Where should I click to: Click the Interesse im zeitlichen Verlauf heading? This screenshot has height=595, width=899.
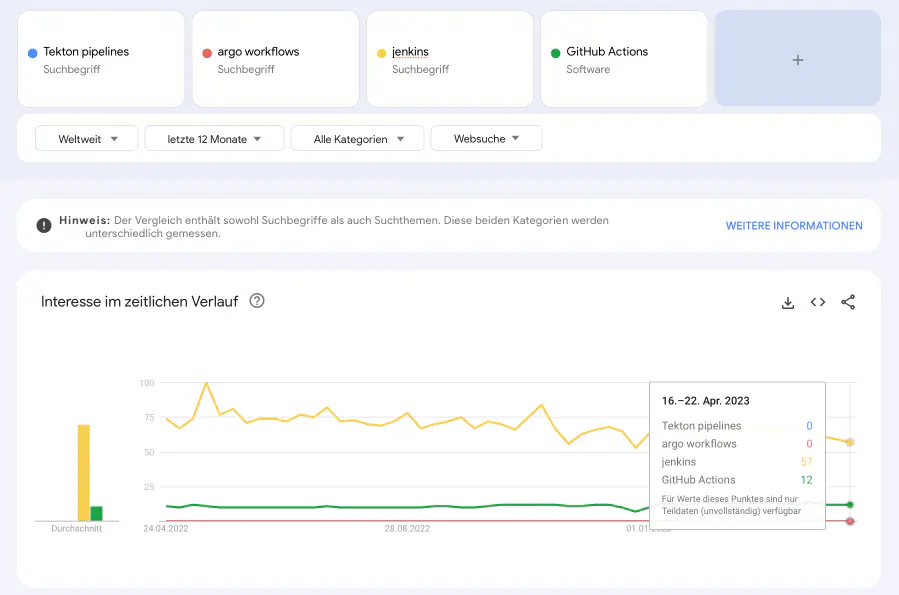[x=139, y=302]
